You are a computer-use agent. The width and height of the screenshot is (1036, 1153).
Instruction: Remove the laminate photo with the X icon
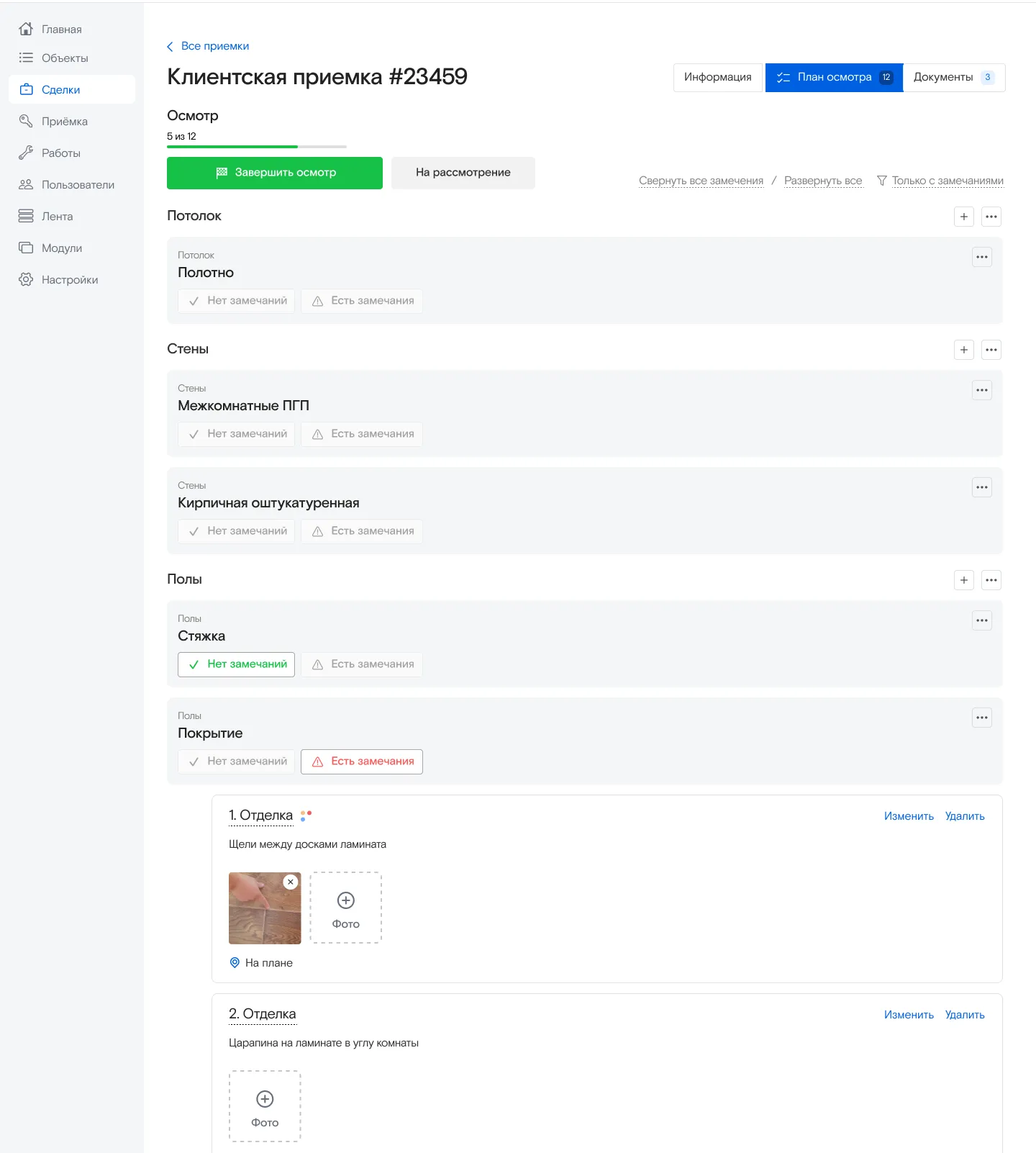[x=291, y=882]
